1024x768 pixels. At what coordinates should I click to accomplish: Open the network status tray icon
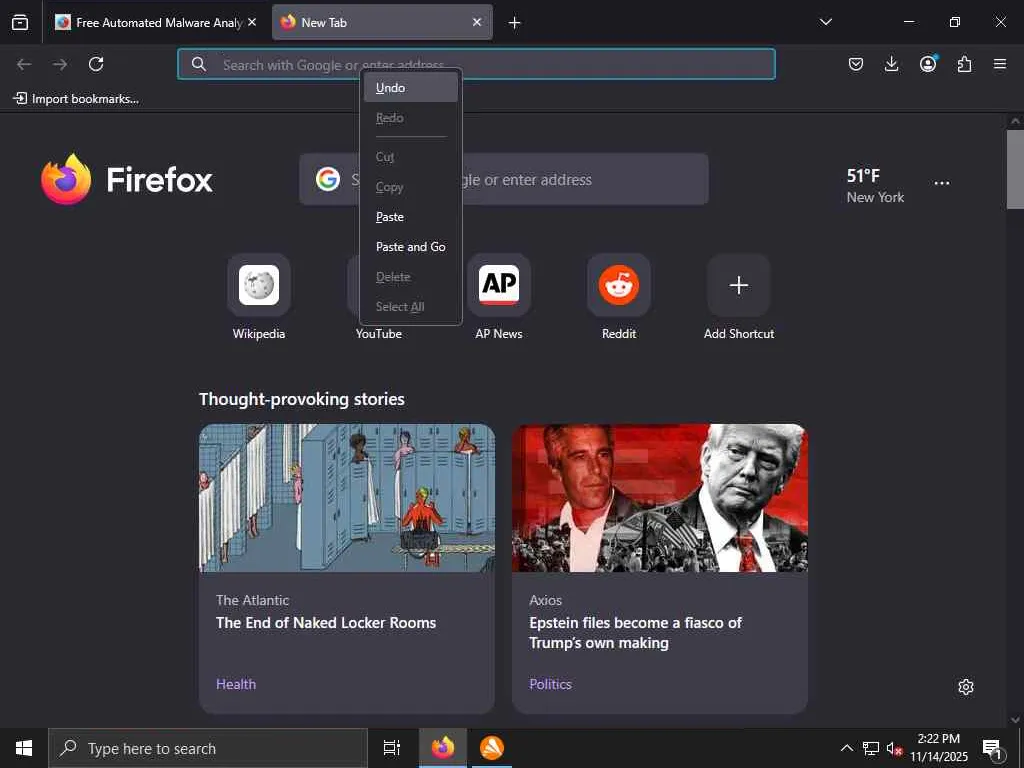[871, 748]
